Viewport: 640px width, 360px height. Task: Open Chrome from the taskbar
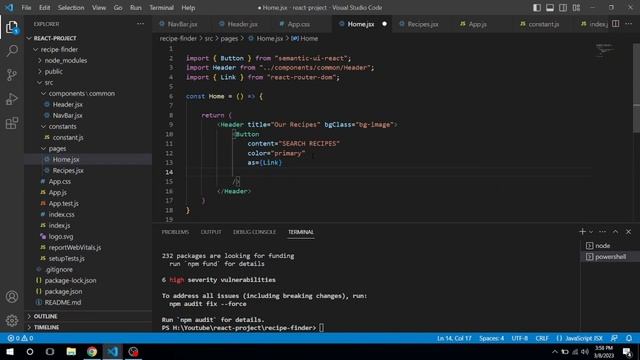tap(92, 351)
